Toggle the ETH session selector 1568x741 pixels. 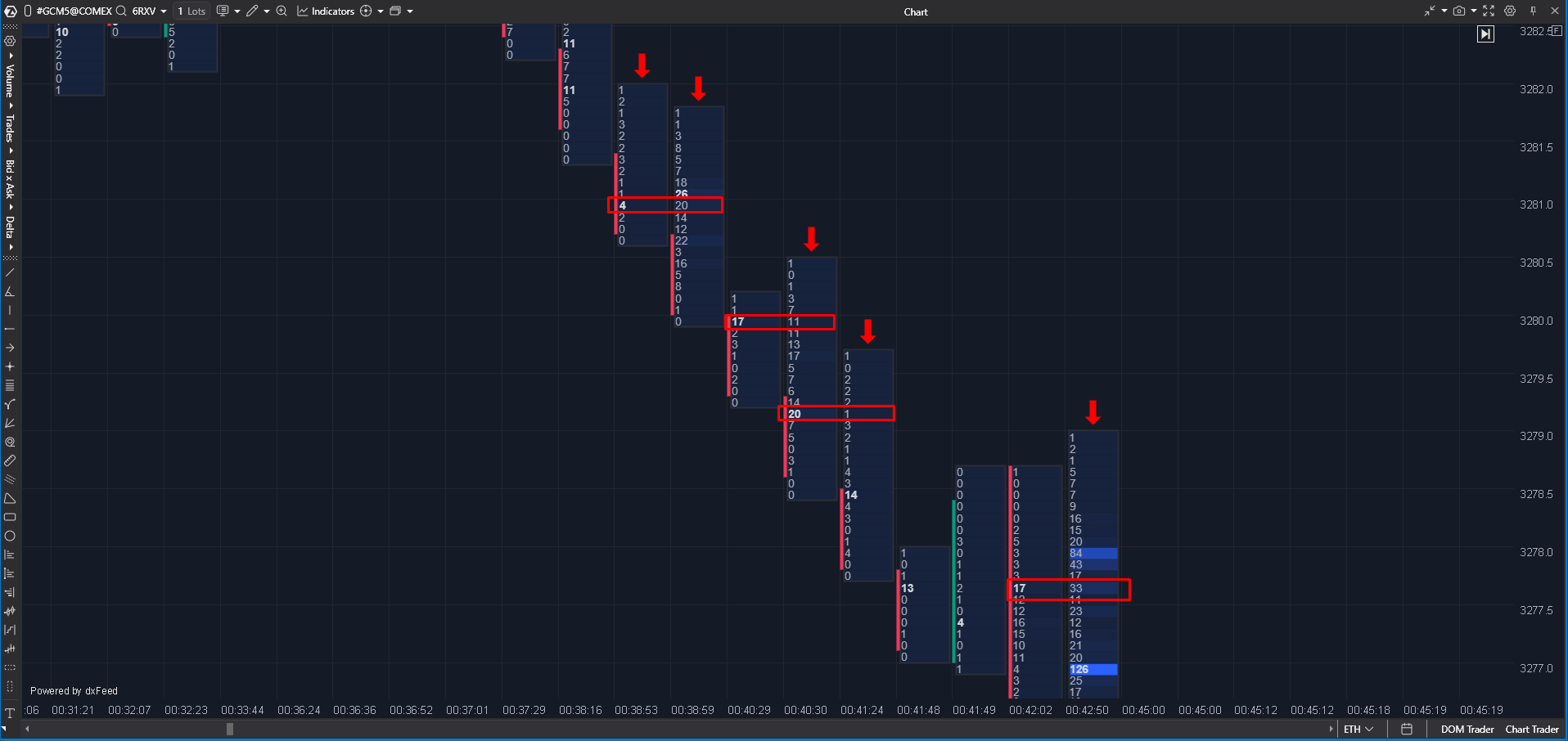[x=1358, y=730]
